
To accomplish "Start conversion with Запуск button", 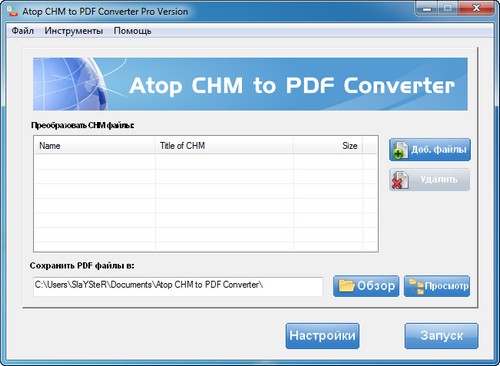I will click(441, 336).
